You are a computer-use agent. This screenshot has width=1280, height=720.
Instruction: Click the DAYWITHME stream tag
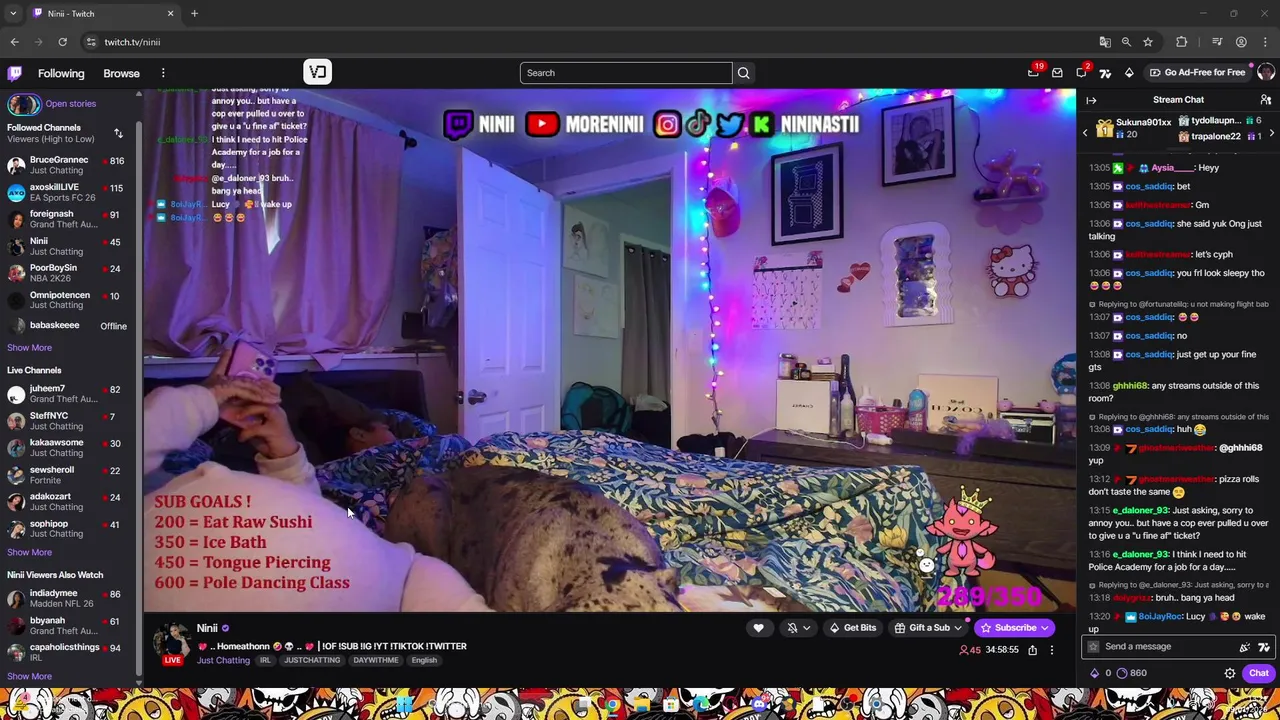pyautogui.click(x=376, y=660)
